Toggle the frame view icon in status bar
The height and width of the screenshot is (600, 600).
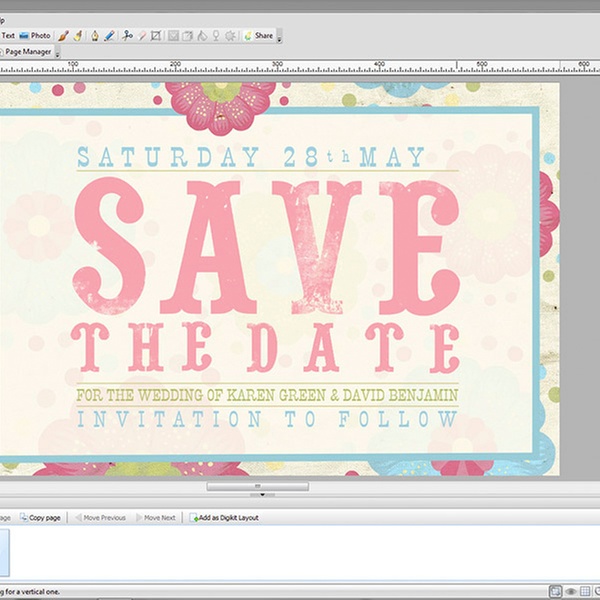[556, 591]
